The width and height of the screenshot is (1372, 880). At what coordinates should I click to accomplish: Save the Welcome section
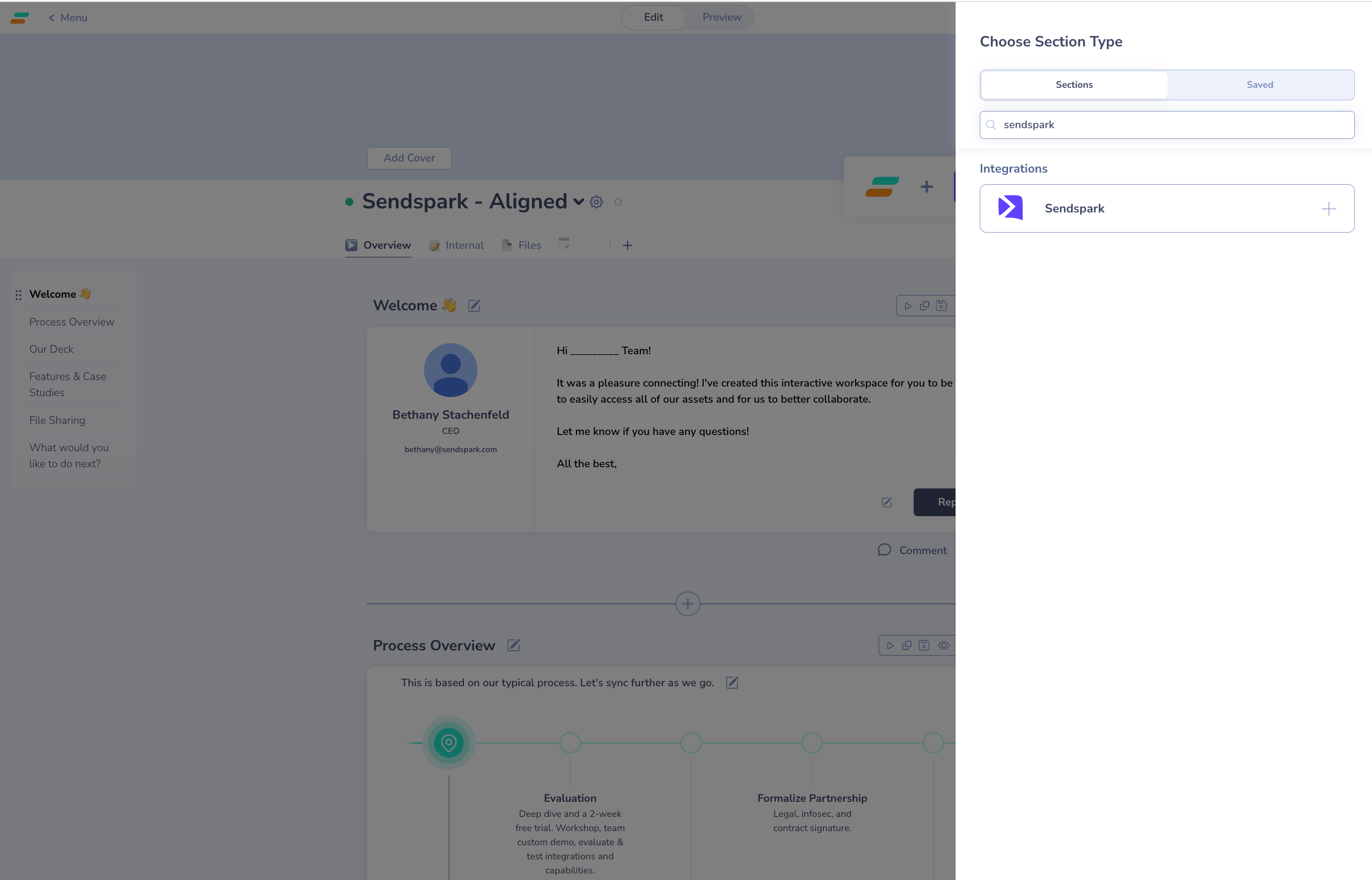(x=941, y=306)
